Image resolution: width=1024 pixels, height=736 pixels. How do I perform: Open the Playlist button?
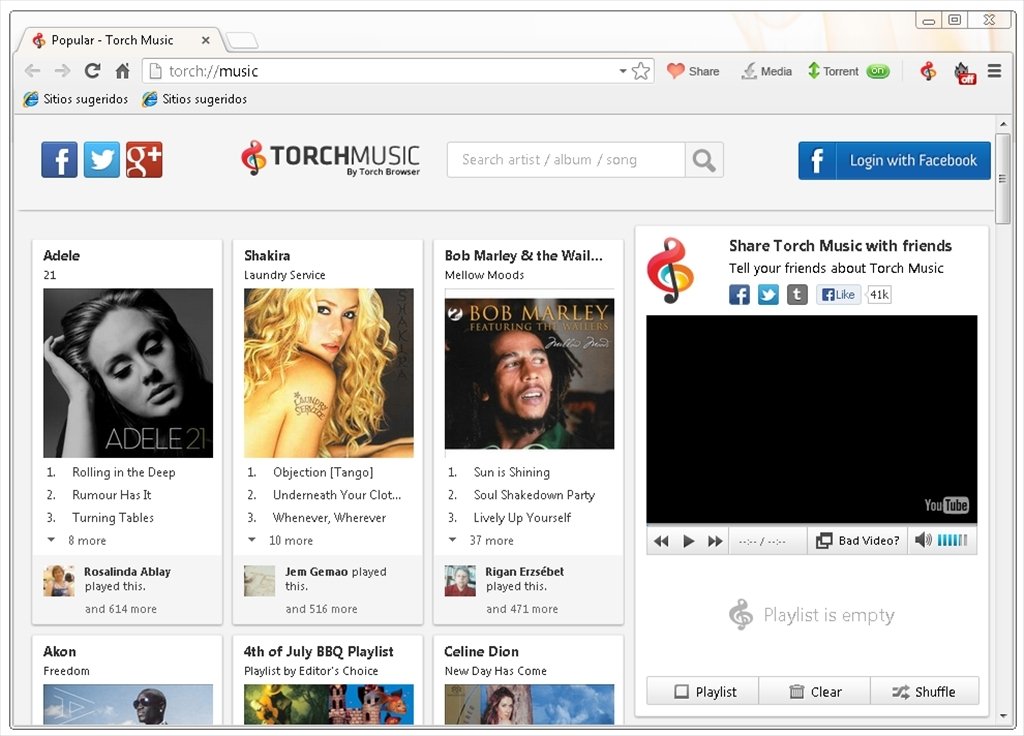pos(703,692)
